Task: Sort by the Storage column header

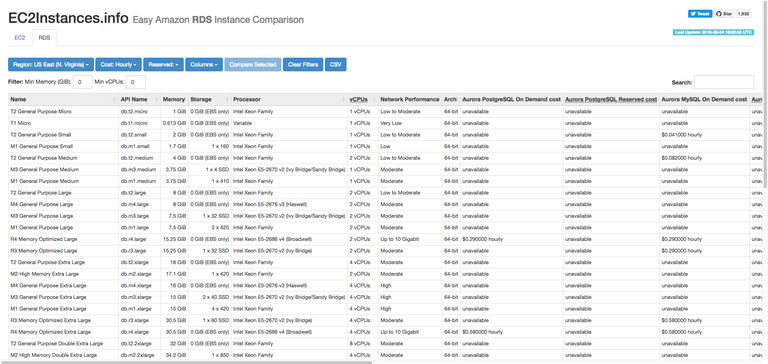Action: tap(209, 99)
